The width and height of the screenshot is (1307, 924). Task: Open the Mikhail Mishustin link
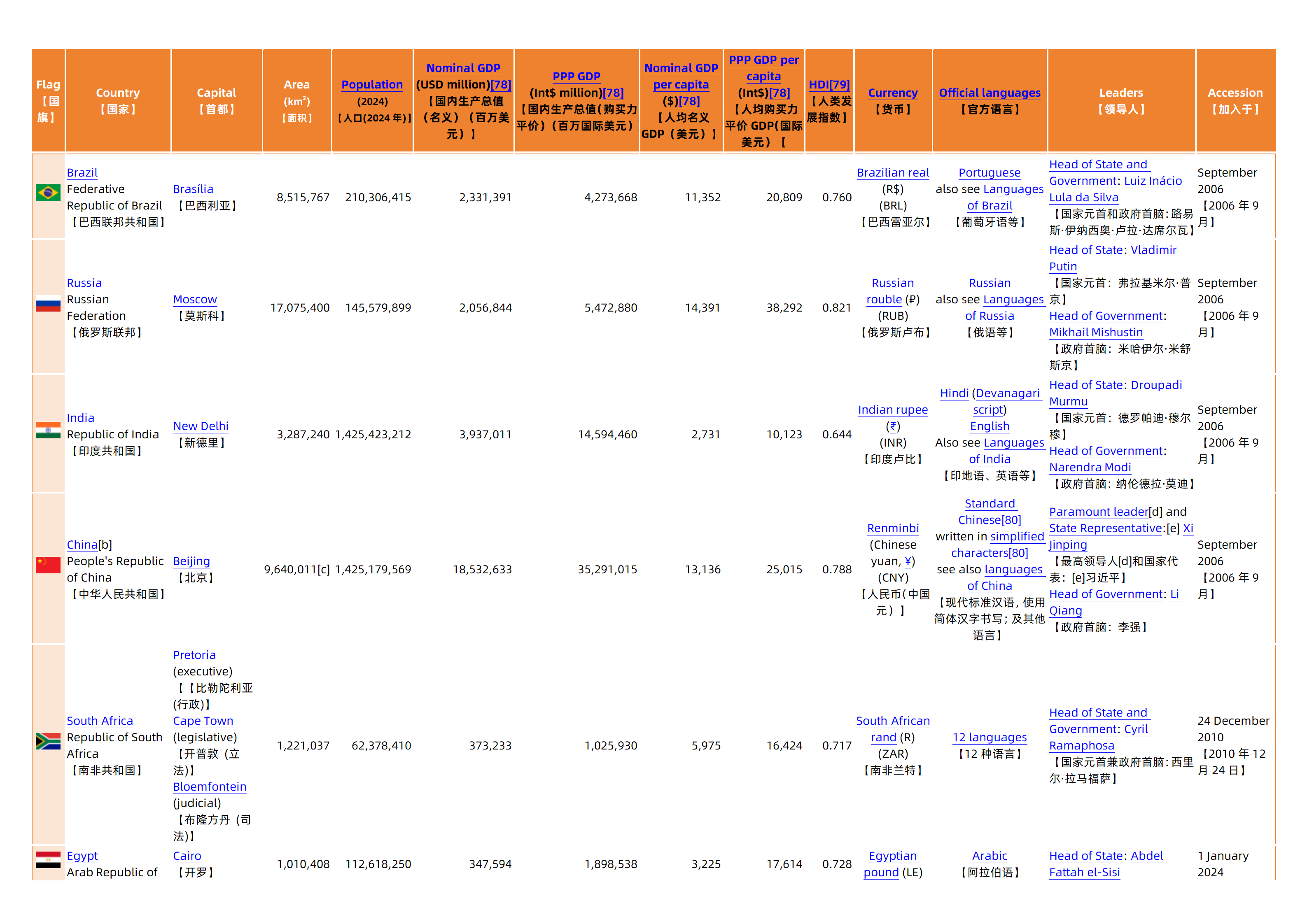(x=1096, y=332)
